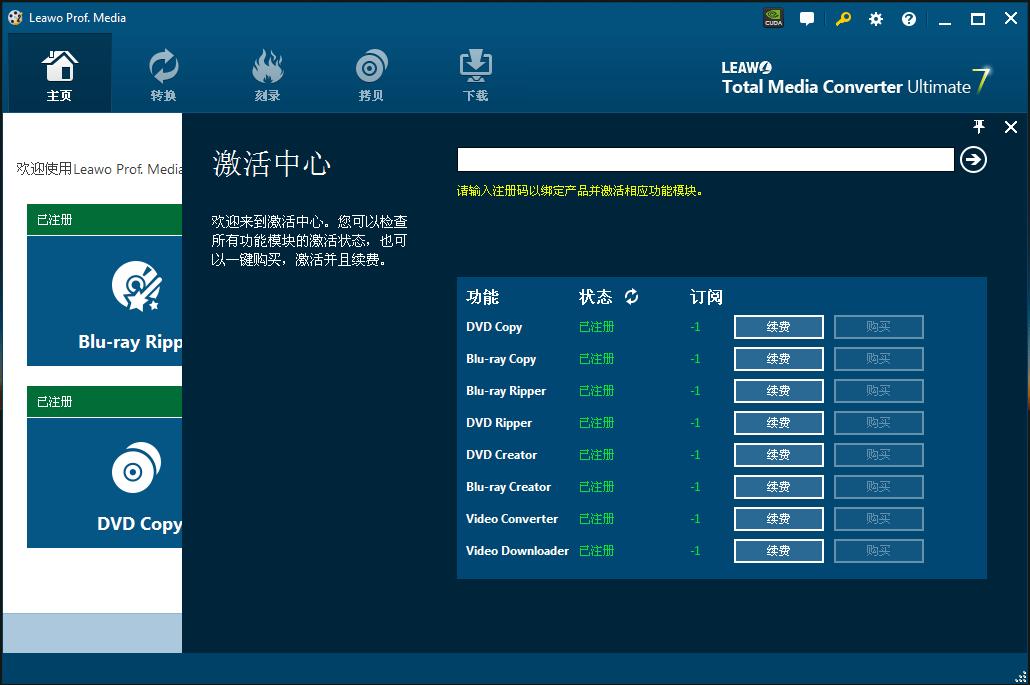Go to the Home (主页) tab
Image resolution: width=1030 pixels, height=685 pixels.
point(60,75)
